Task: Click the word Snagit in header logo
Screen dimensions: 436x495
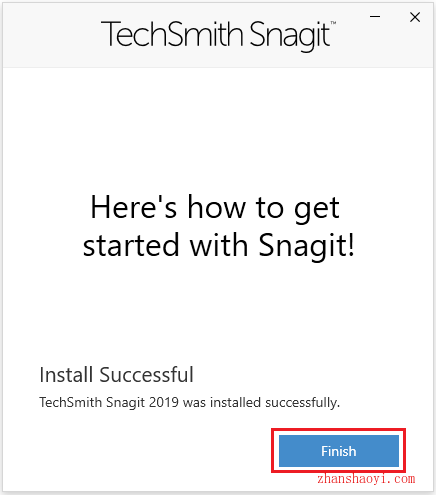Action: (290, 36)
